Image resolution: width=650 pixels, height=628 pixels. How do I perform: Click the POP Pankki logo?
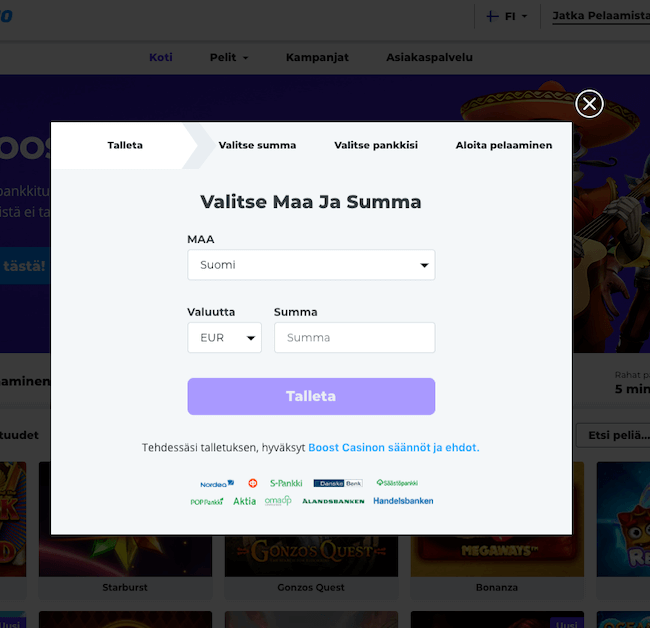click(207, 502)
